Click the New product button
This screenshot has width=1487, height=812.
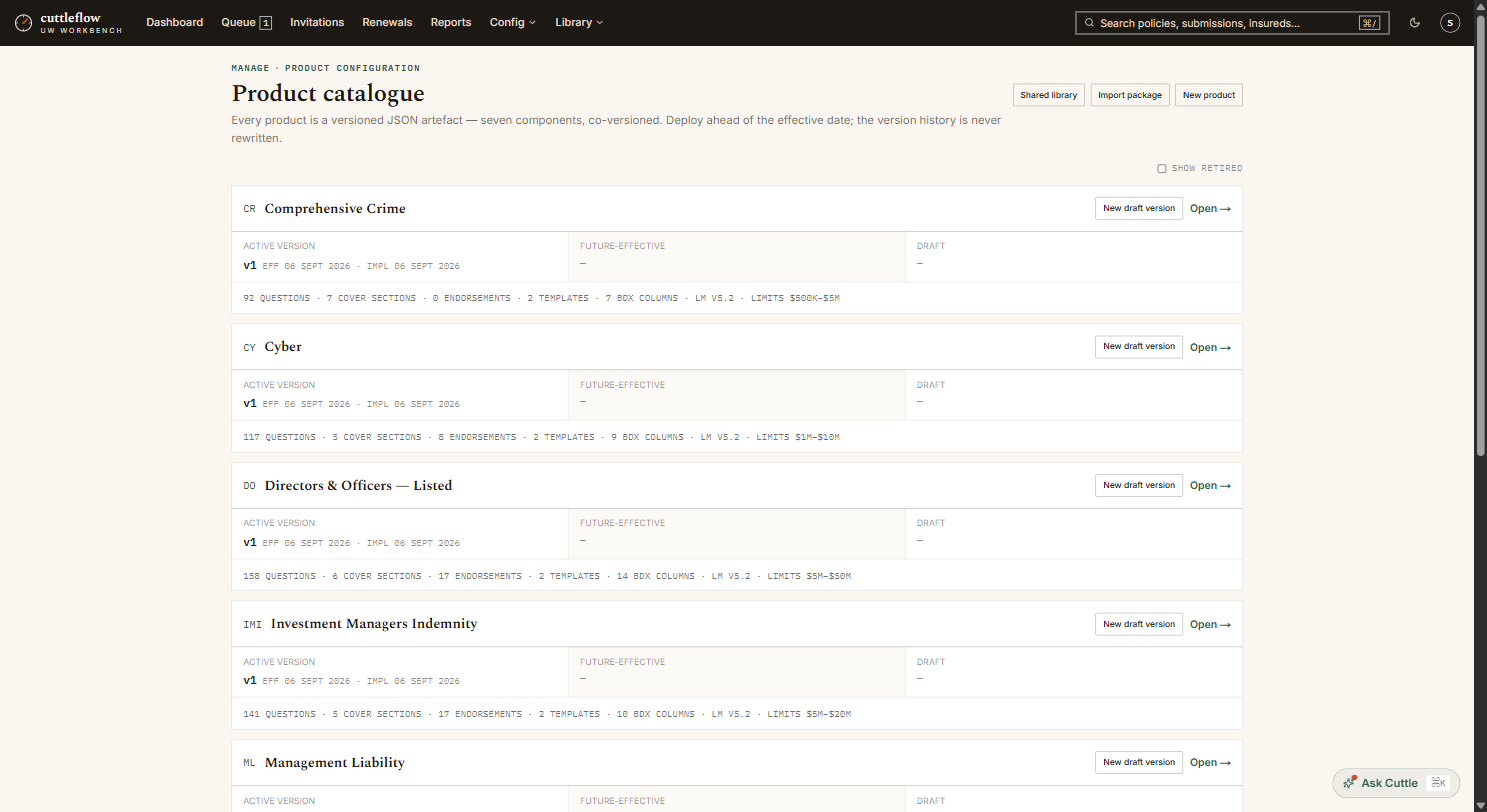tap(1209, 95)
